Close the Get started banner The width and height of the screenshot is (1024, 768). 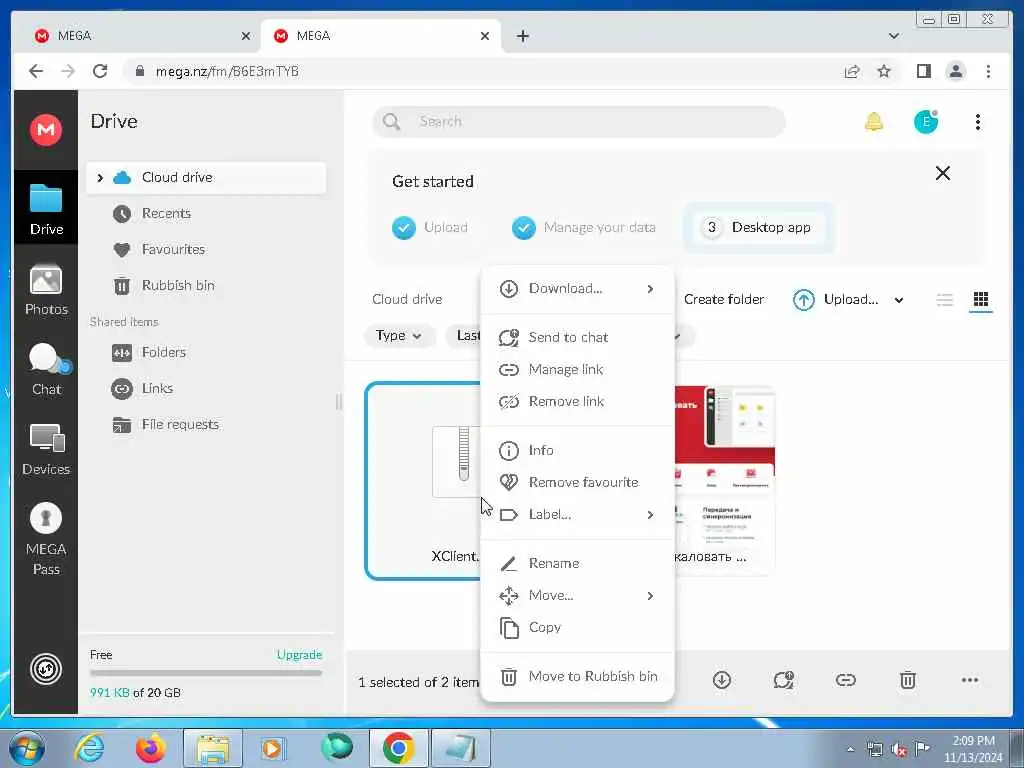click(942, 173)
